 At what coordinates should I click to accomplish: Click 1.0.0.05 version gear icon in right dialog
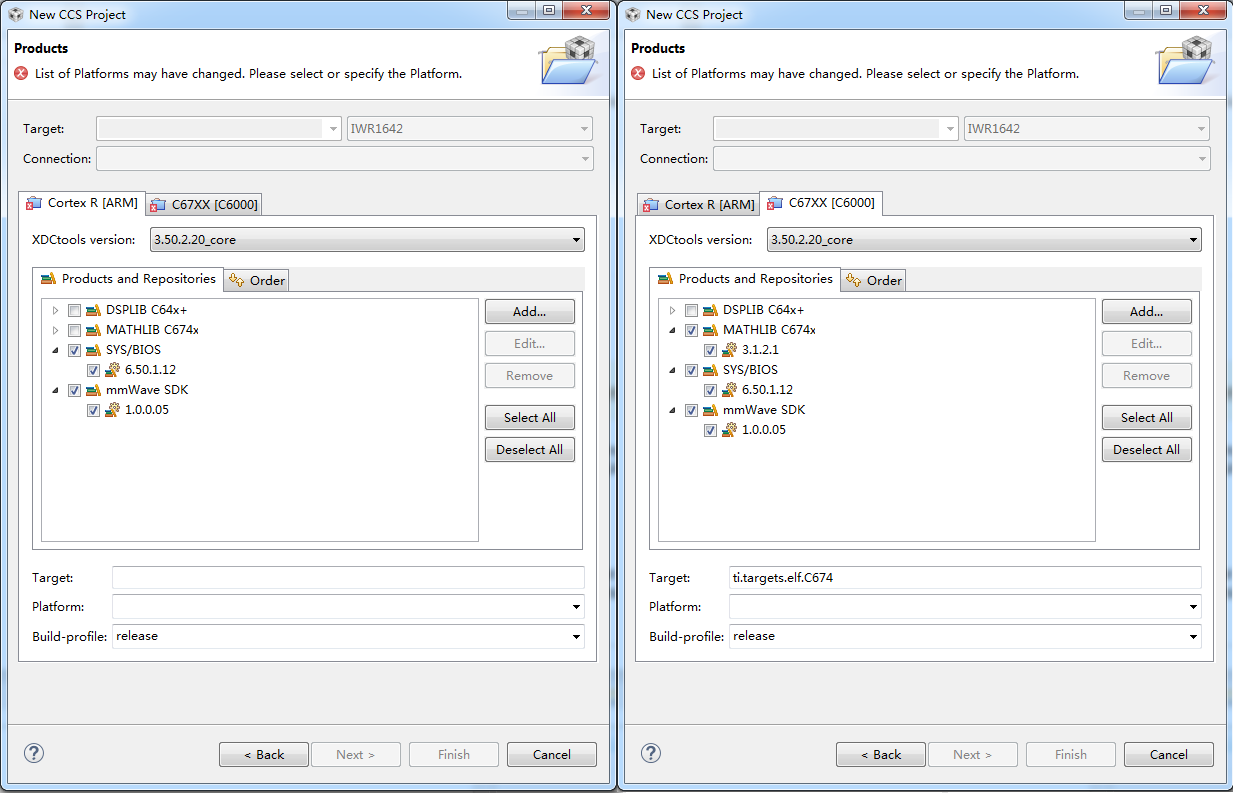click(x=730, y=430)
